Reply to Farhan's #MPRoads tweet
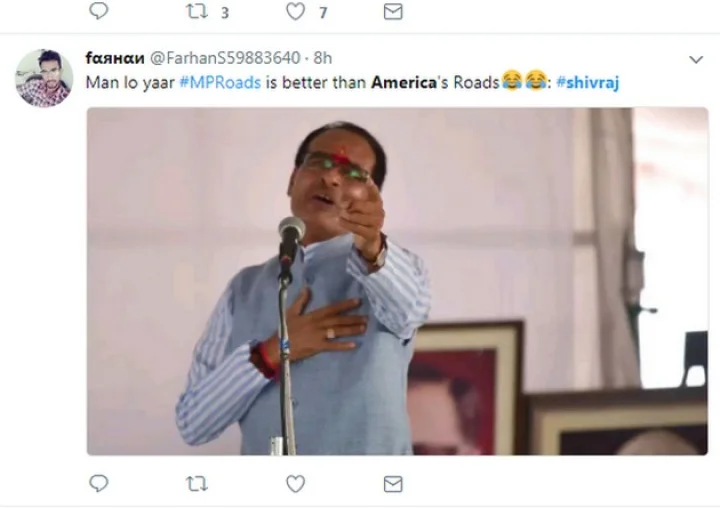The height and width of the screenshot is (508, 720). pos(98,483)
